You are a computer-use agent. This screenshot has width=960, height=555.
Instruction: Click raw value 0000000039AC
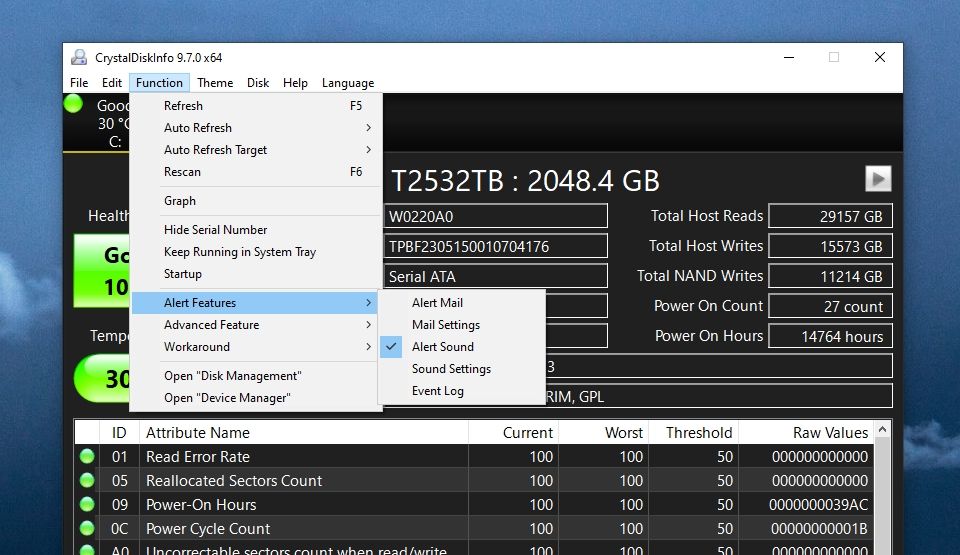(819, 505)
